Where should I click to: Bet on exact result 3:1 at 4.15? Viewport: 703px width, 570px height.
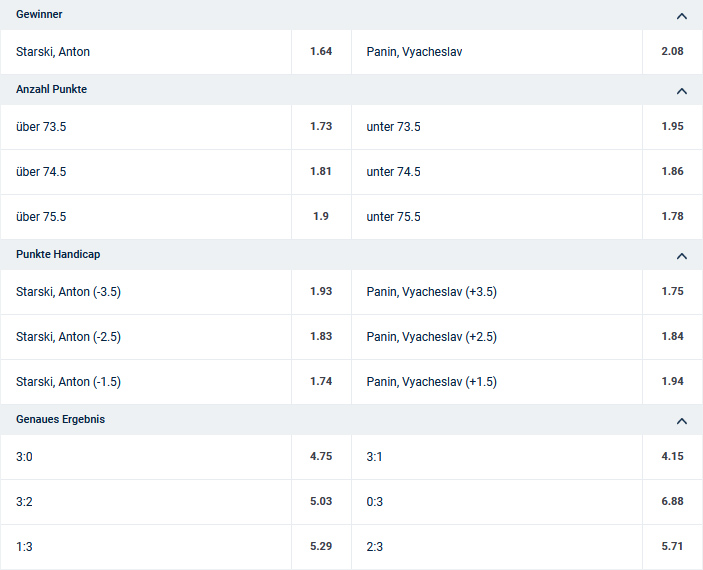(672, 457)
